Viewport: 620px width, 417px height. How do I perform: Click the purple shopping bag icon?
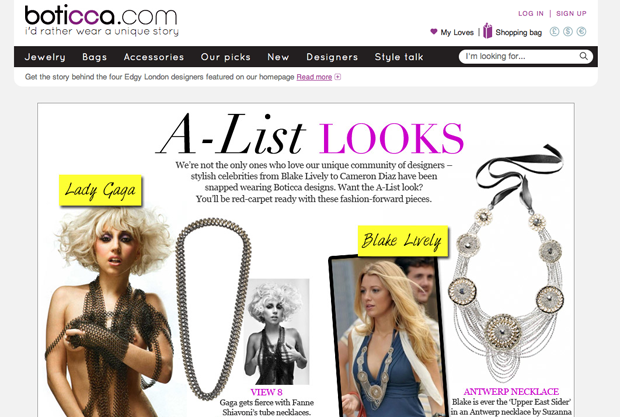pos(488,31)
